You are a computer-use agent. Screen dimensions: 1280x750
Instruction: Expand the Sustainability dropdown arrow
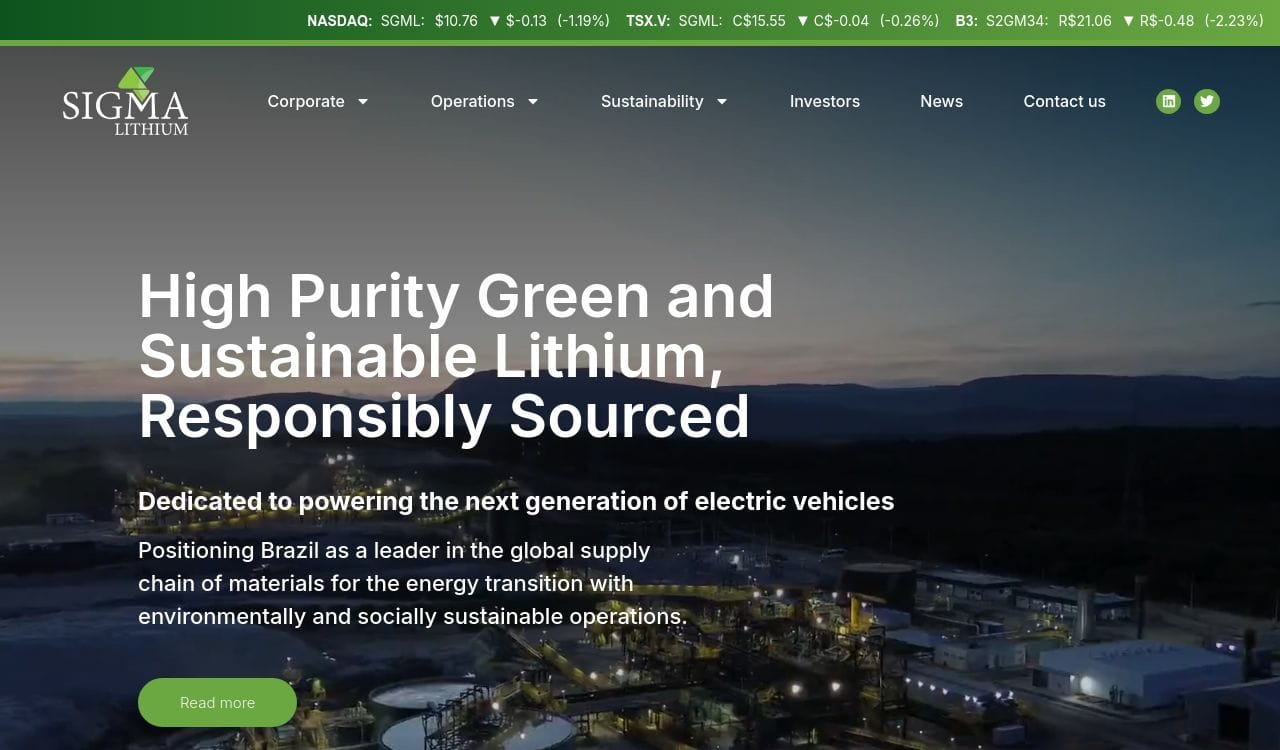pos(722,102)
